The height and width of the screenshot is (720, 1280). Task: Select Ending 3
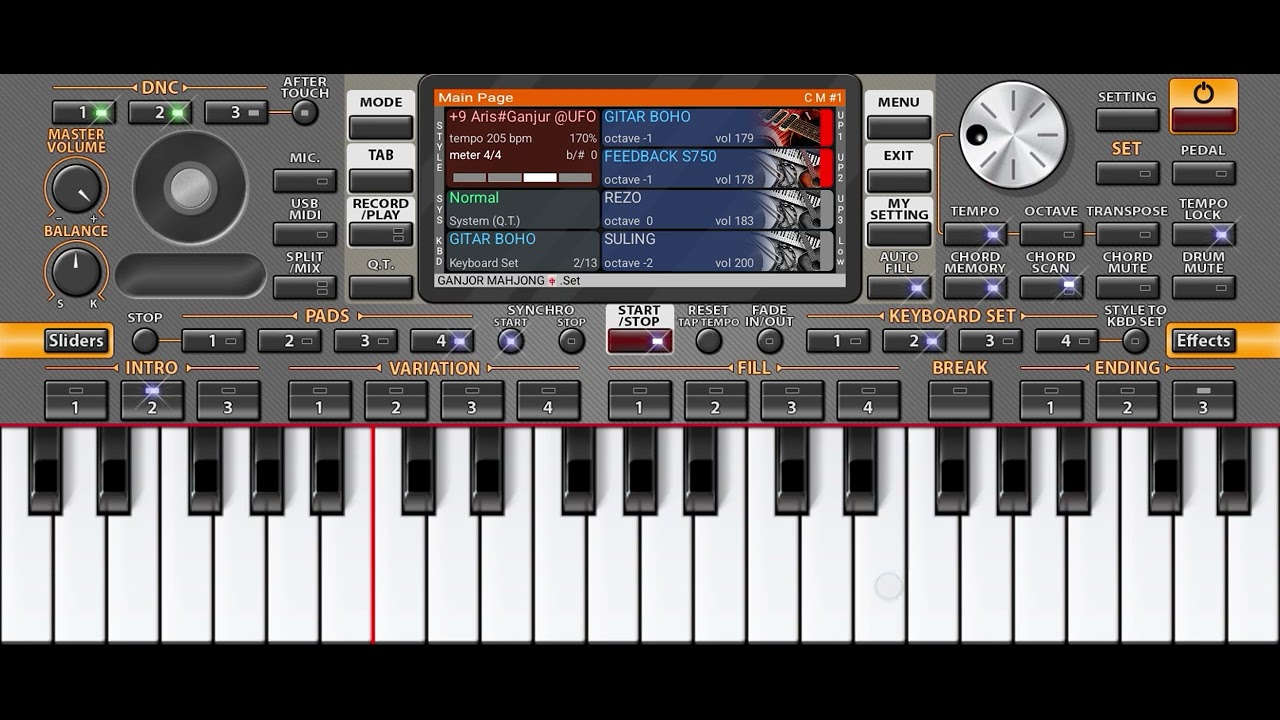pos(1203,400)
